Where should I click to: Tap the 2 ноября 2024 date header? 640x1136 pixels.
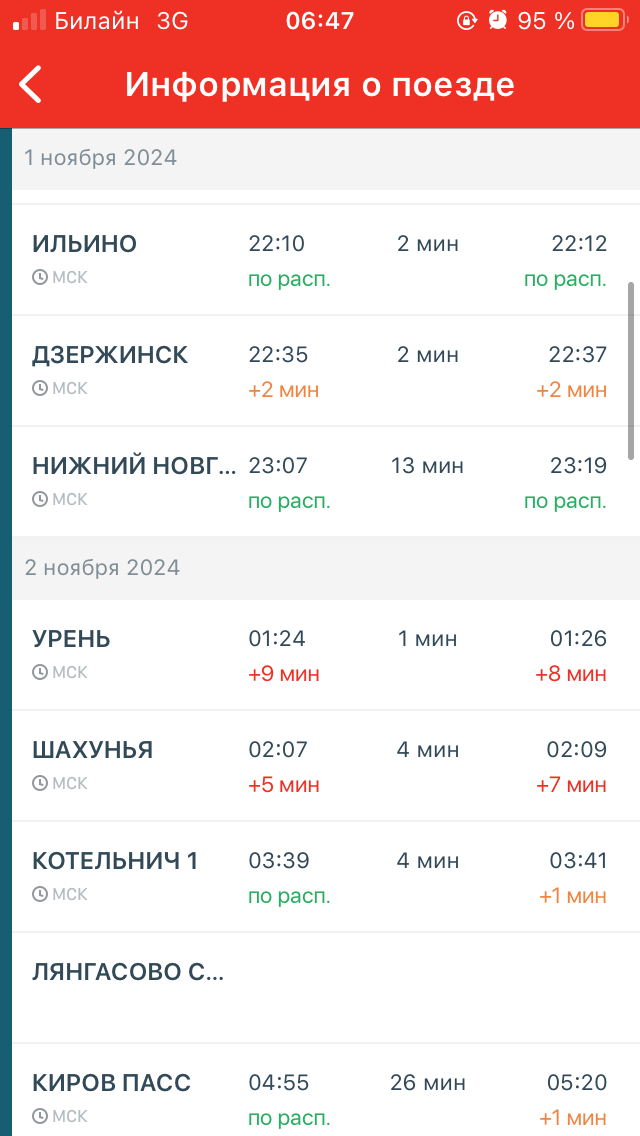pos(101,567)
